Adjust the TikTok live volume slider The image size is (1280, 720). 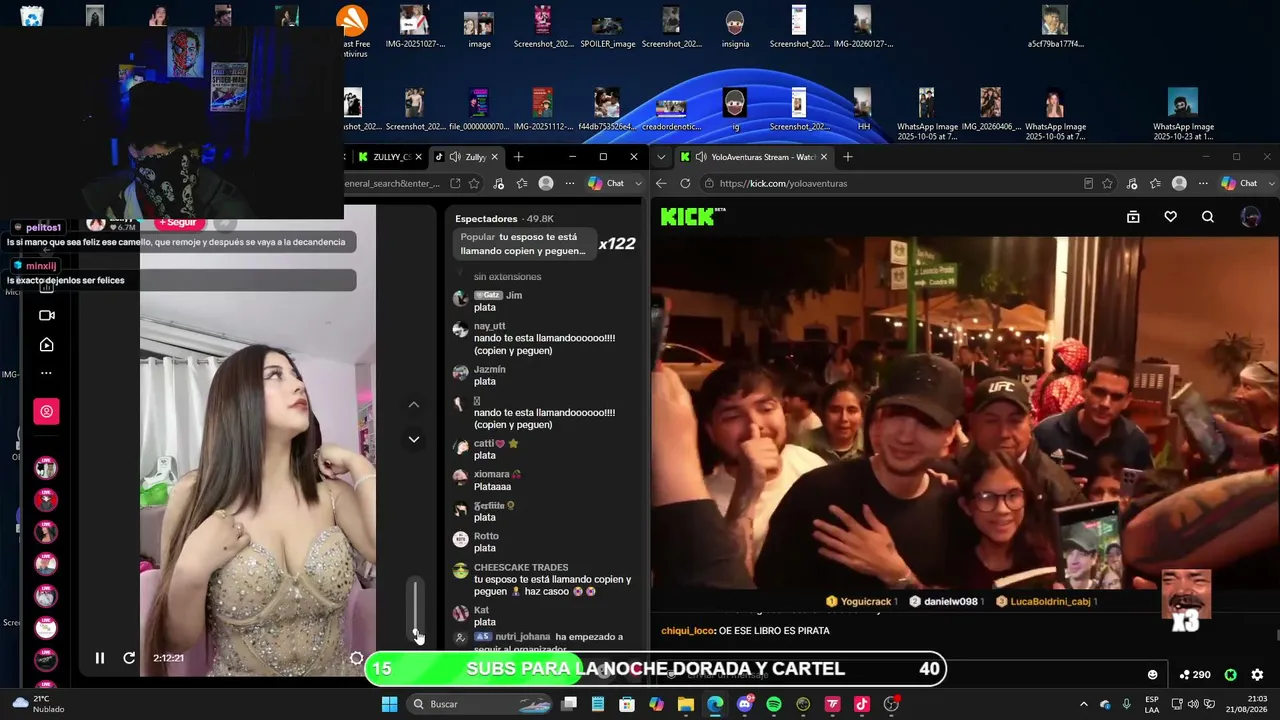tap(416, 608)
